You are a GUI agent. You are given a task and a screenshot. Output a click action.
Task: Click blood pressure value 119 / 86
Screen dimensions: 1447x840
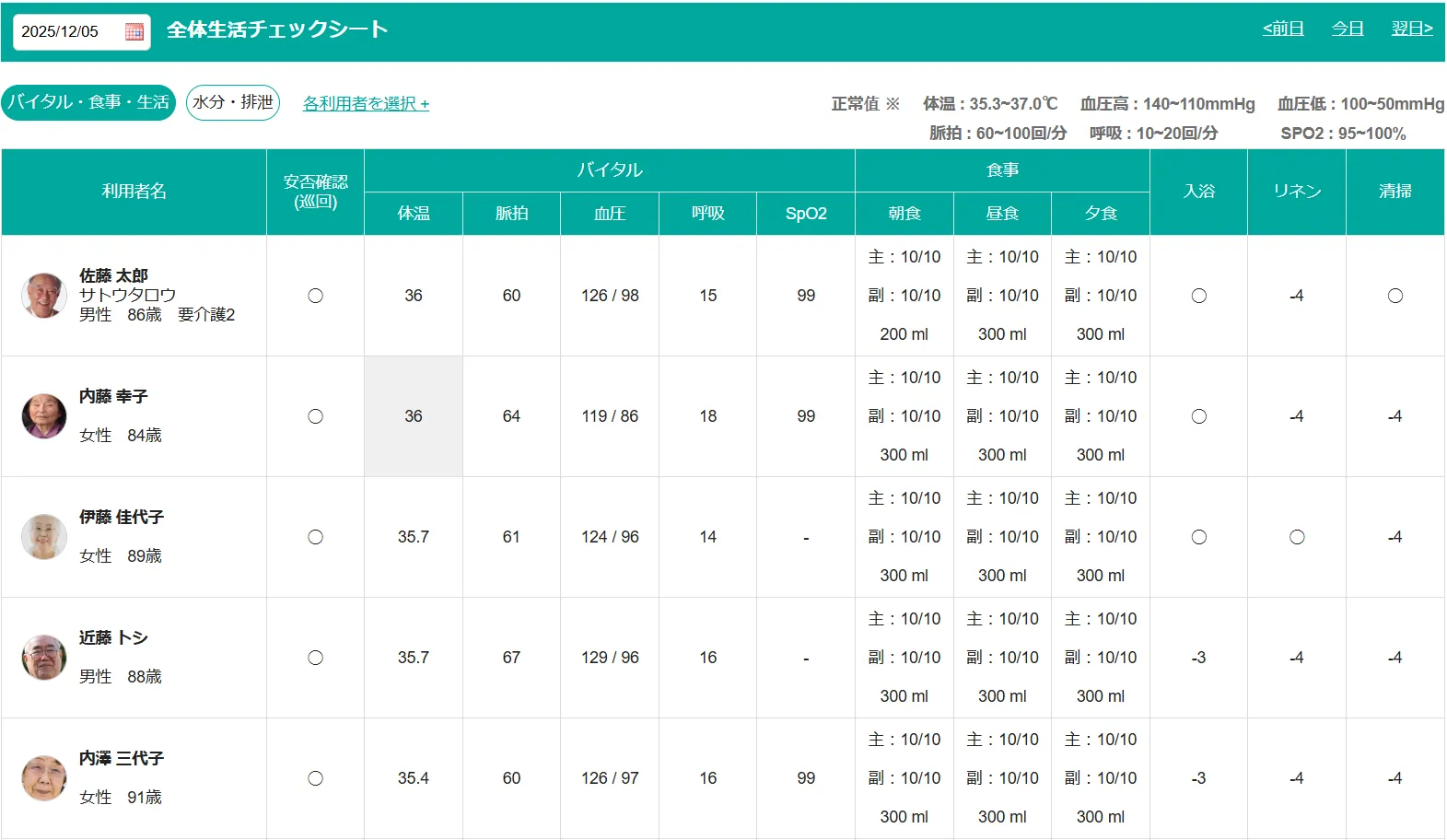(610, 416)
